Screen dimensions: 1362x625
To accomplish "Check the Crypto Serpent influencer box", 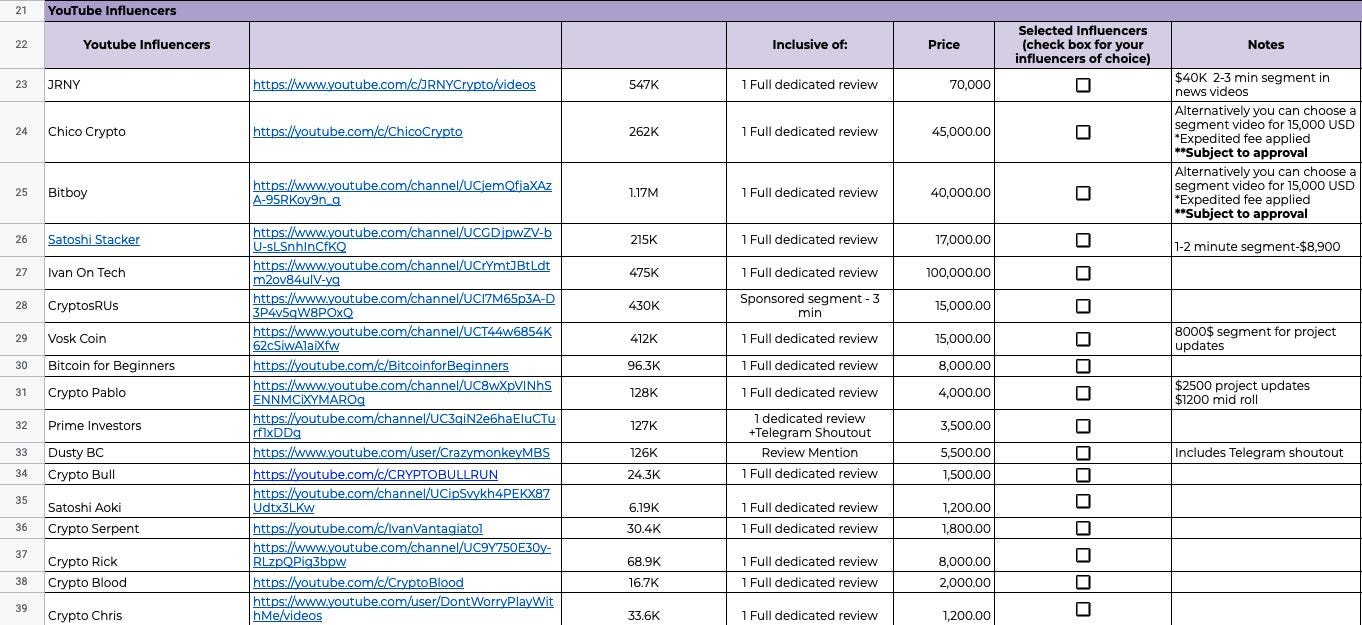I will coord(1082,529).
